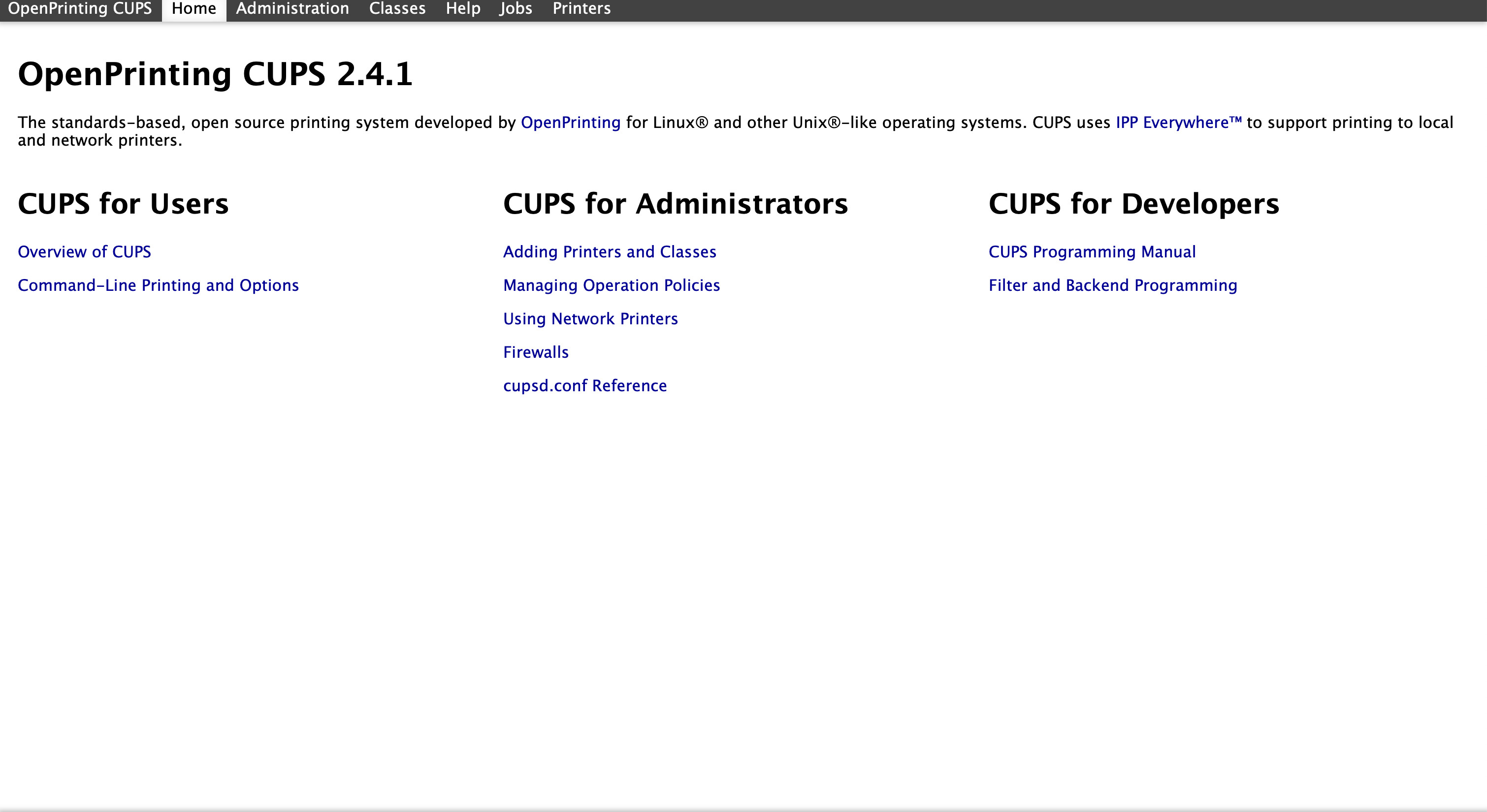Image resolution: width=1487 pixels, height=812 pixels.
Task: Switch to the Help tab
Action: (x=463, y=9)
